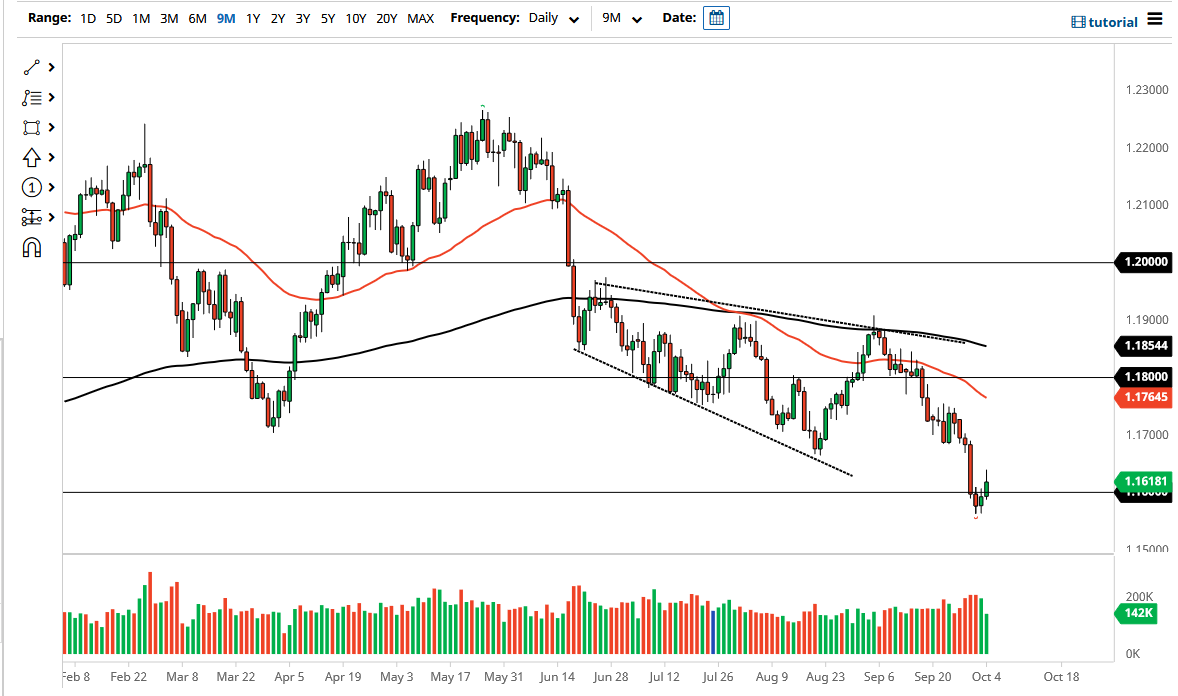Screen dimensions: 1178x696
Task: Set range to 1M
Action: 141,18
